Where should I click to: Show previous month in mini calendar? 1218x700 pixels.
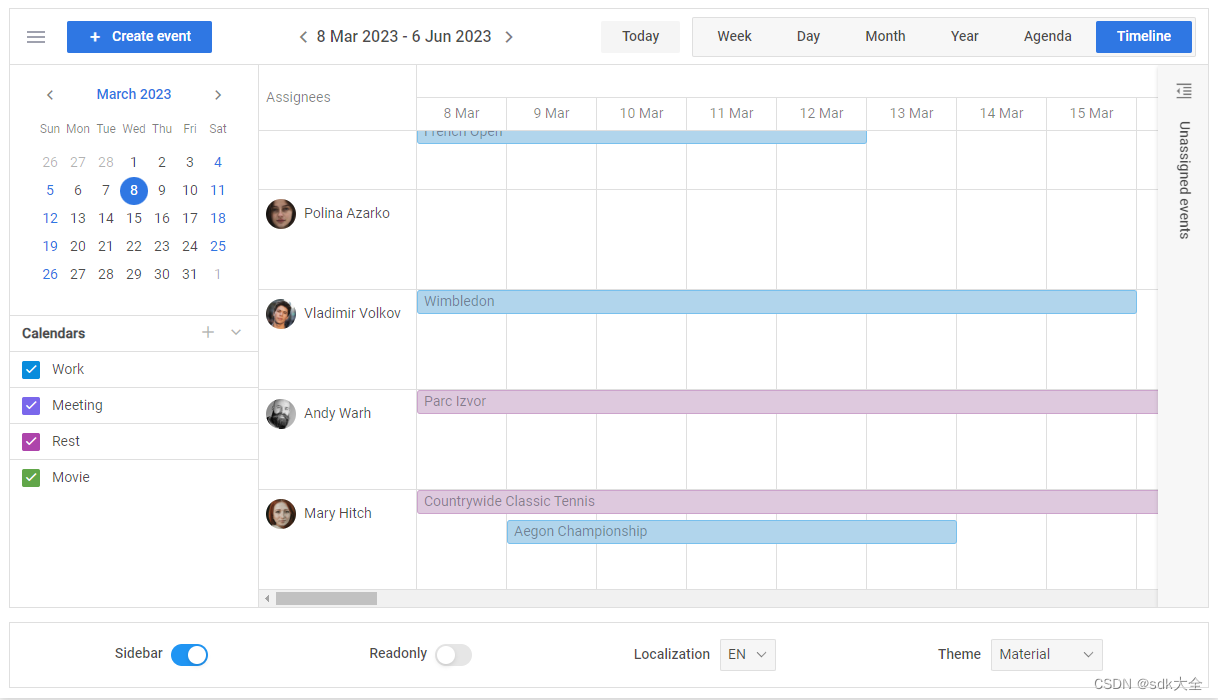tap(50, 95)
